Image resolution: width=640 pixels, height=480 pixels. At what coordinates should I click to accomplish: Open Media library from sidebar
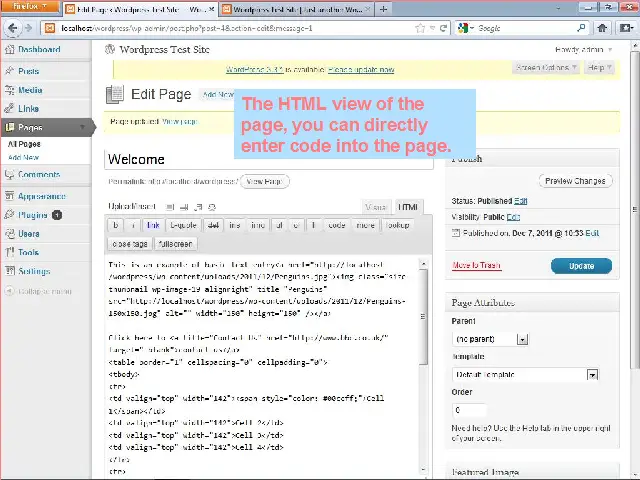point(30,90)
